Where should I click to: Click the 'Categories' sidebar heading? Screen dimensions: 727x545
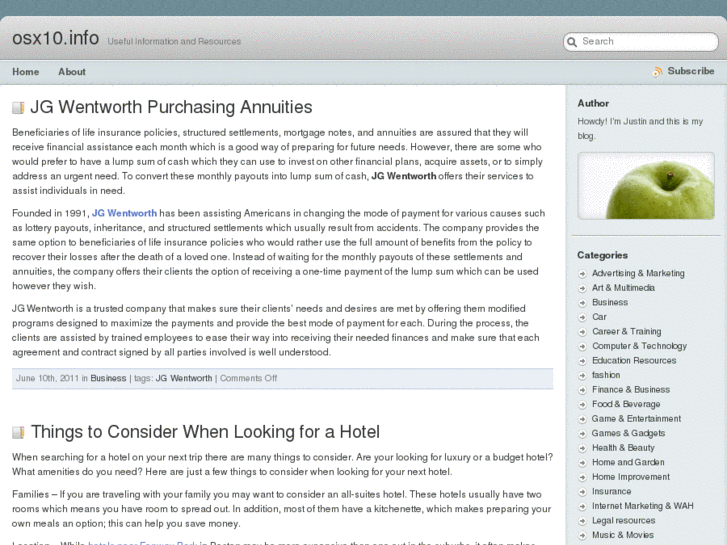(x=602, y=255)
